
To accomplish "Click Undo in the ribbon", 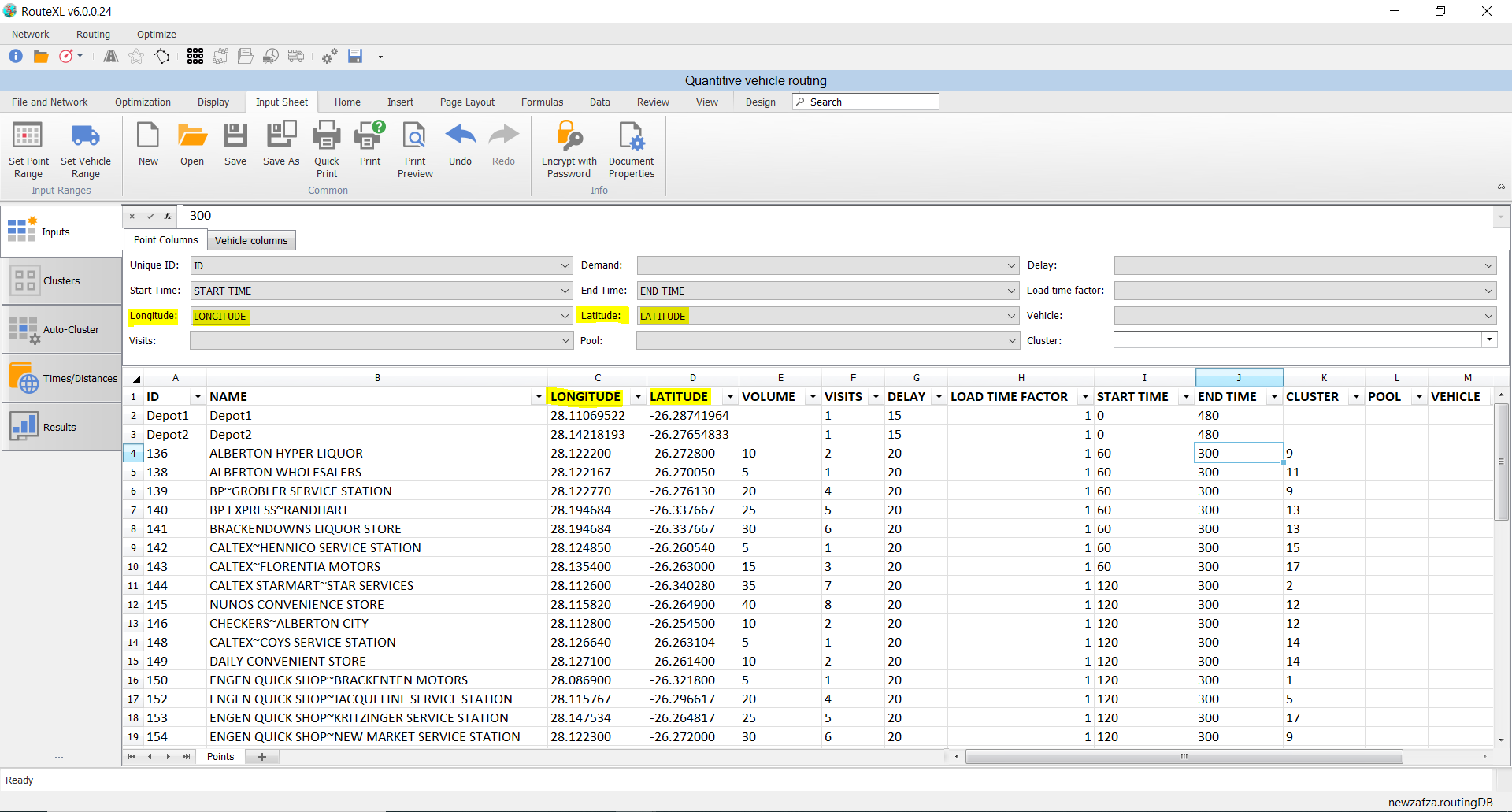I will pos(461,143).
